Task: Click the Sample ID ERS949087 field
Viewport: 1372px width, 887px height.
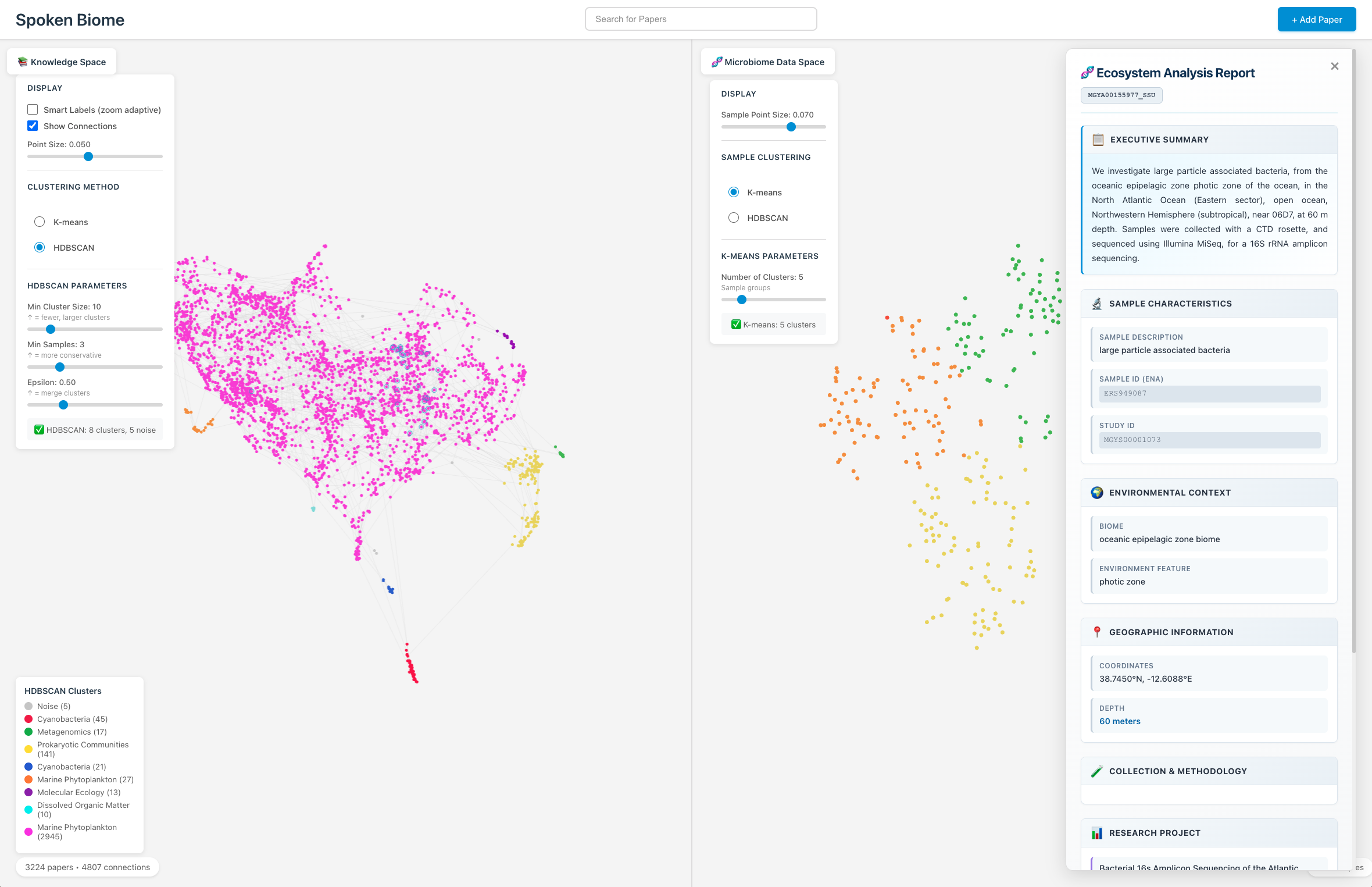Action: [x=1210, y=393]
